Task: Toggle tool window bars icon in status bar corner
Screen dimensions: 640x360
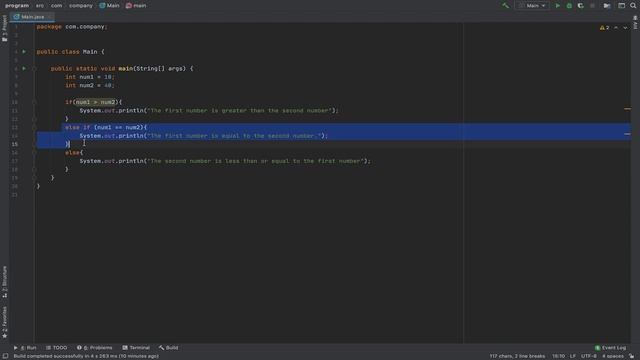Action: click(5, 356)
